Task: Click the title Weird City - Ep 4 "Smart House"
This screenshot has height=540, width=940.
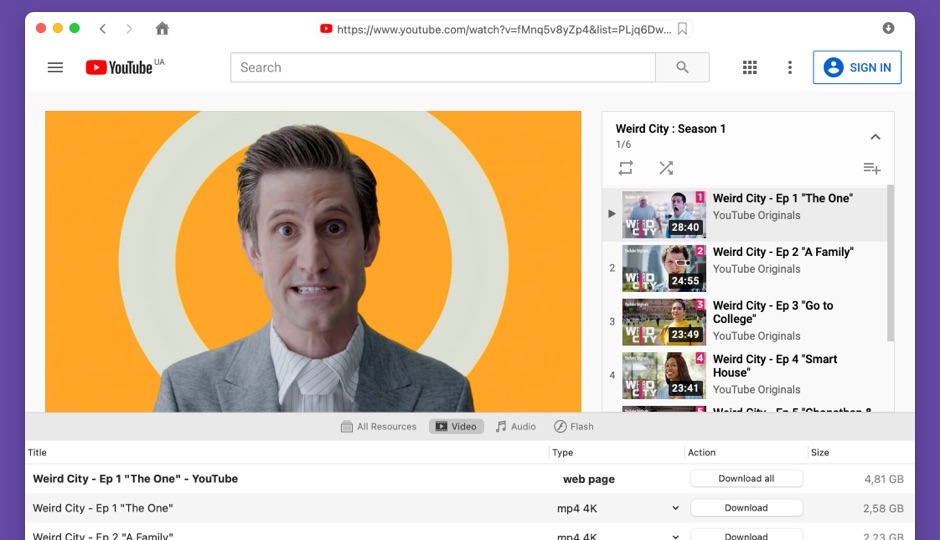Action: click(775, 366)
